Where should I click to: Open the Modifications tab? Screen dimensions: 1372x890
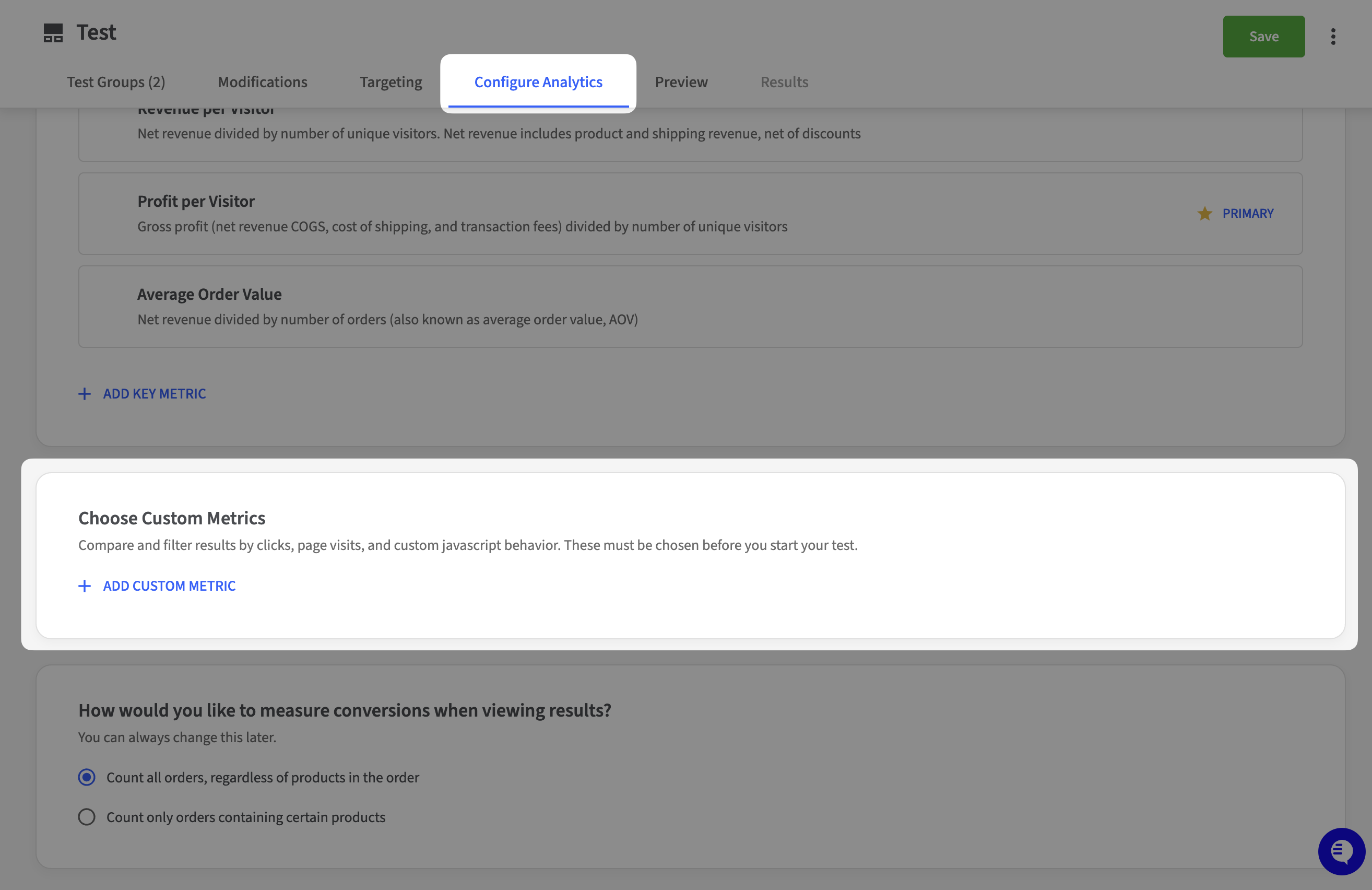point(262,82)
